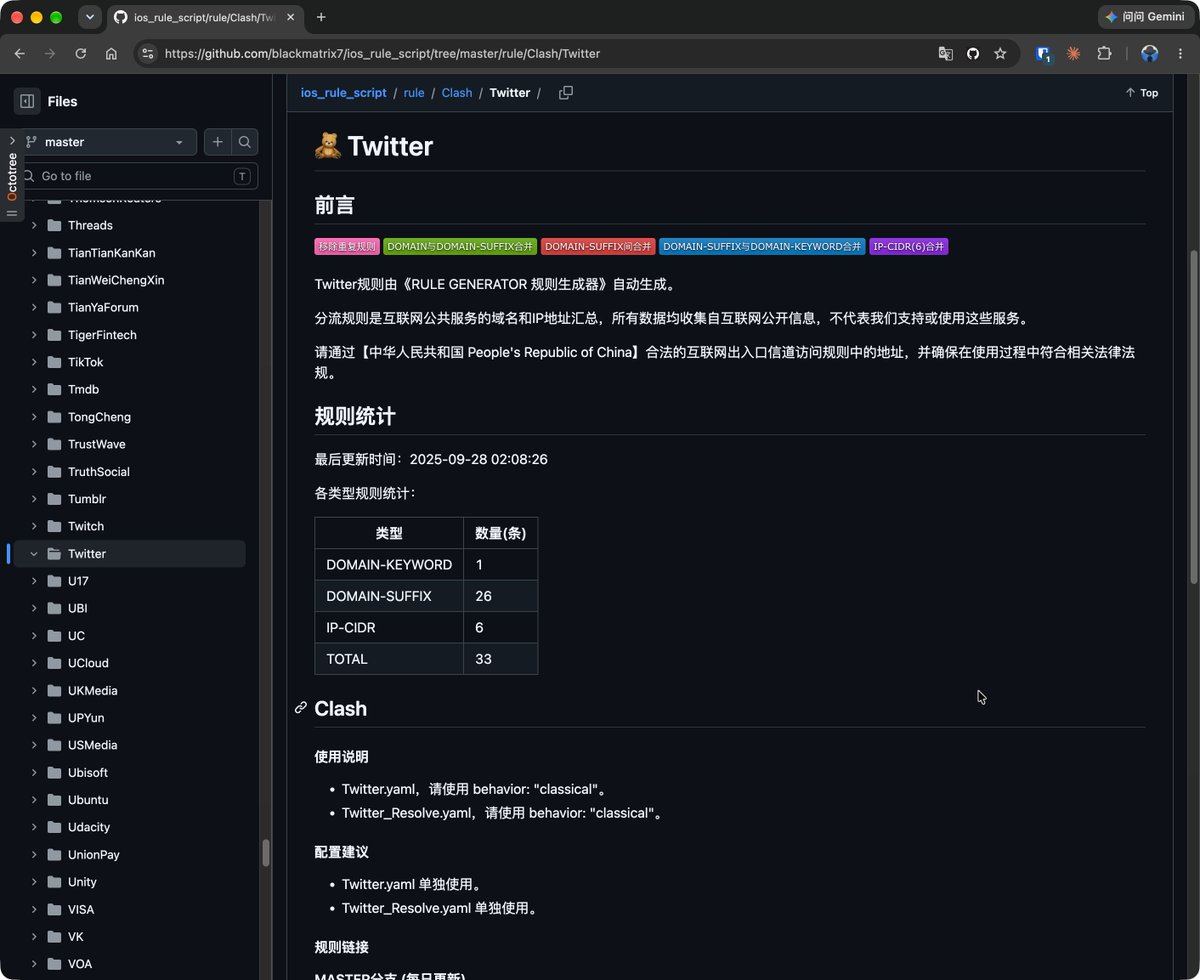Select the UKMedia folder row
The height and width of the screenshot is (980, 1200).
pyautogui.click(x=130, y=691)
